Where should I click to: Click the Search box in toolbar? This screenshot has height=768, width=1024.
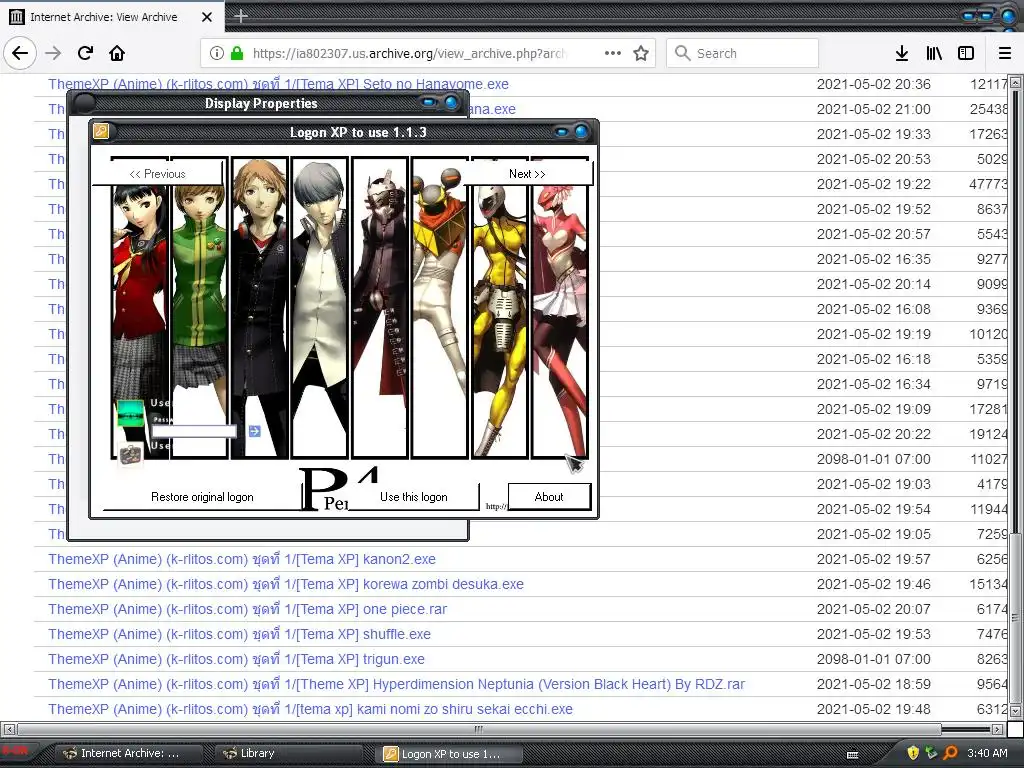(x=743, y=53)
